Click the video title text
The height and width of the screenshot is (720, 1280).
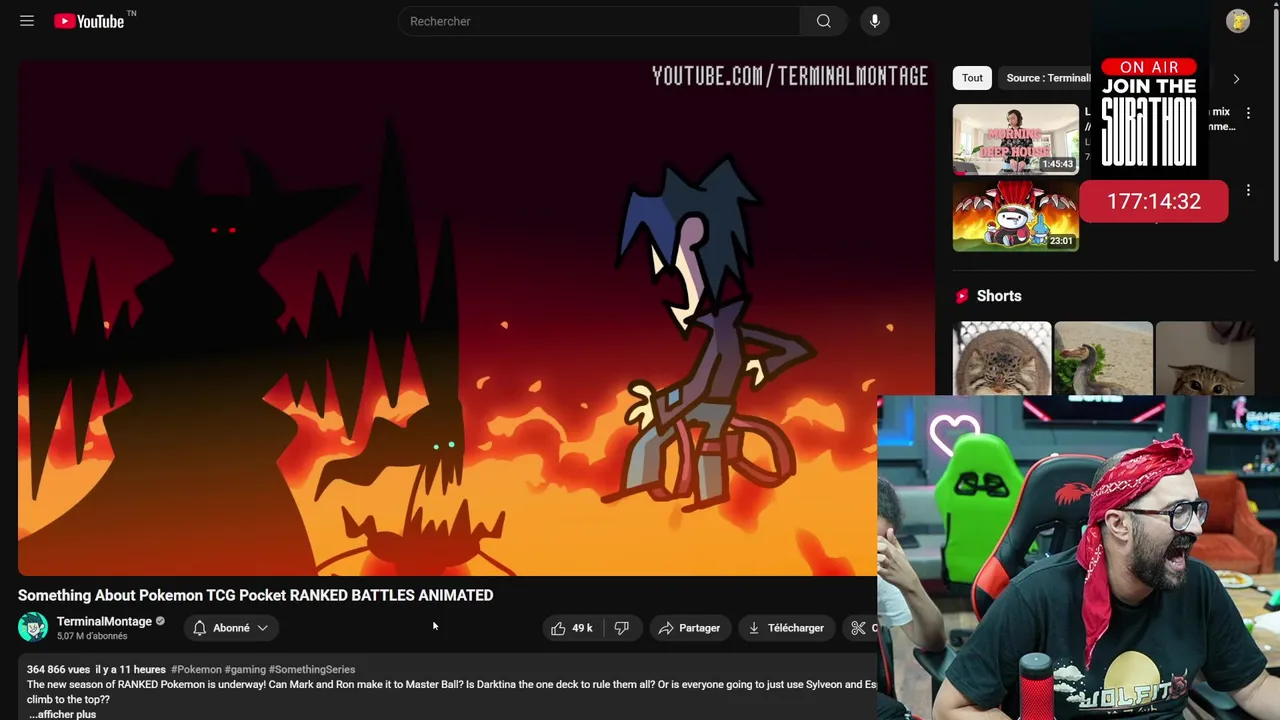[255, 595]
